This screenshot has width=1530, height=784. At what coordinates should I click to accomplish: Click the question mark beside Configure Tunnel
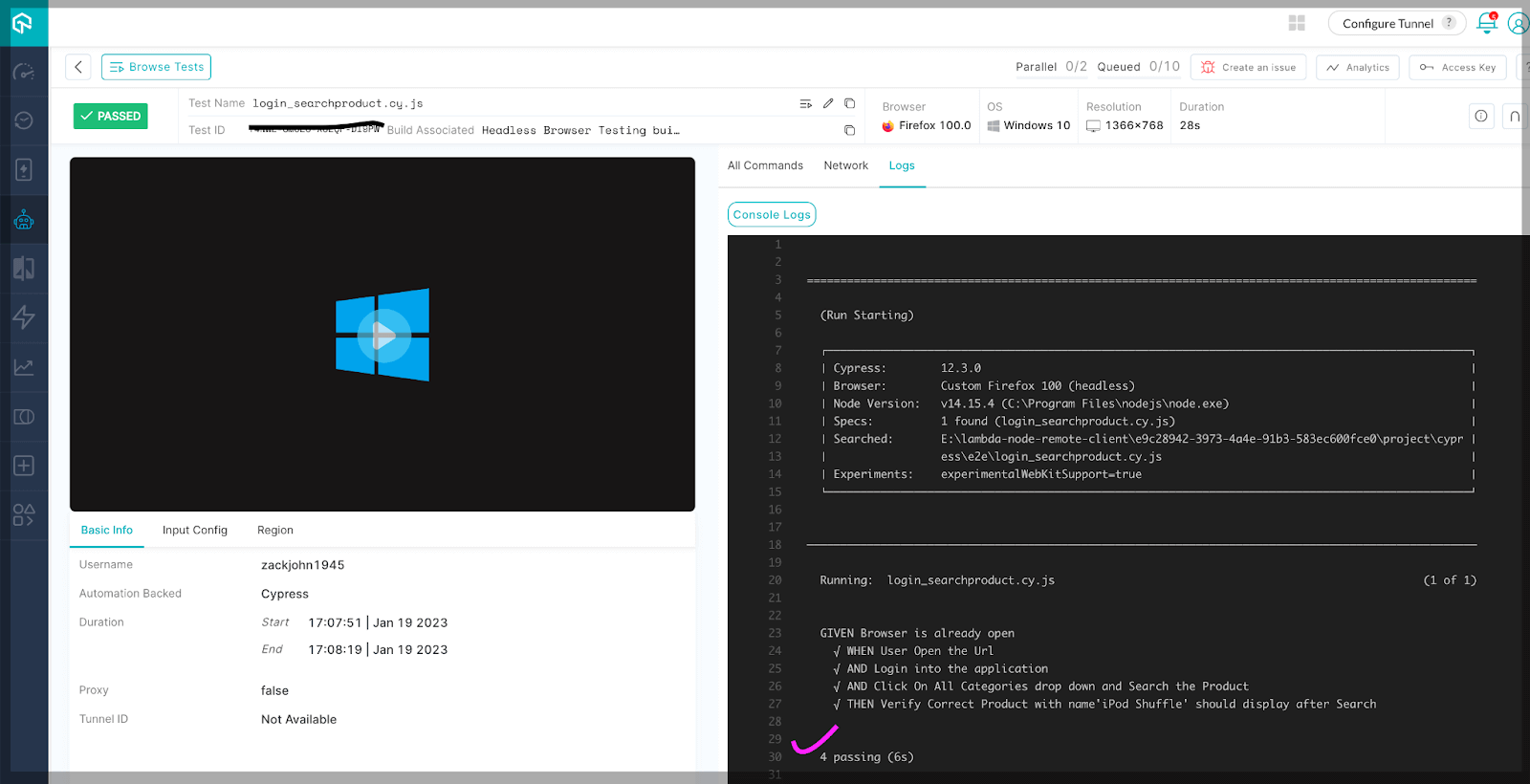[1449, 23]
